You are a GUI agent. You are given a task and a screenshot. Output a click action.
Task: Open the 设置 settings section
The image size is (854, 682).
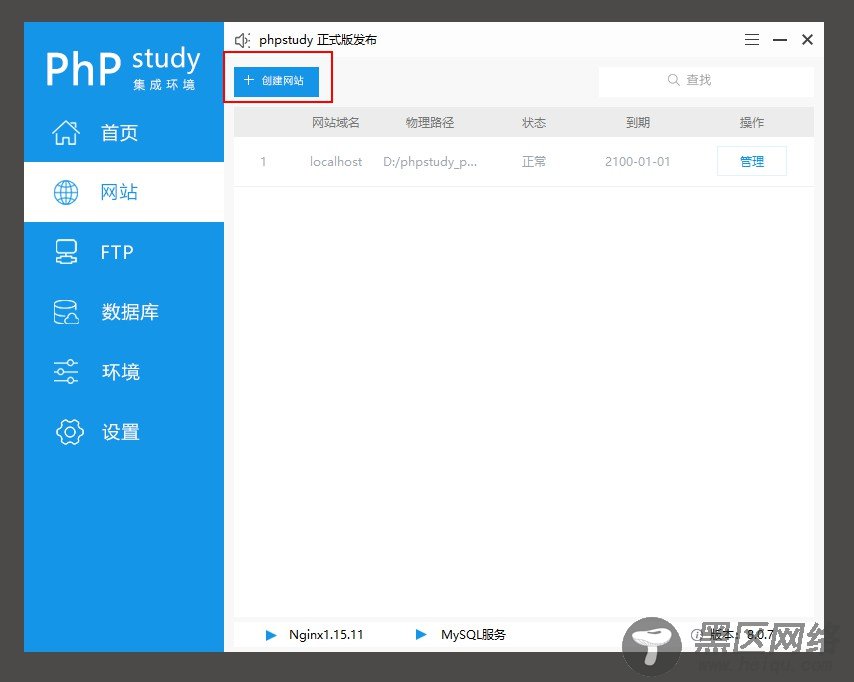point(124,432)
